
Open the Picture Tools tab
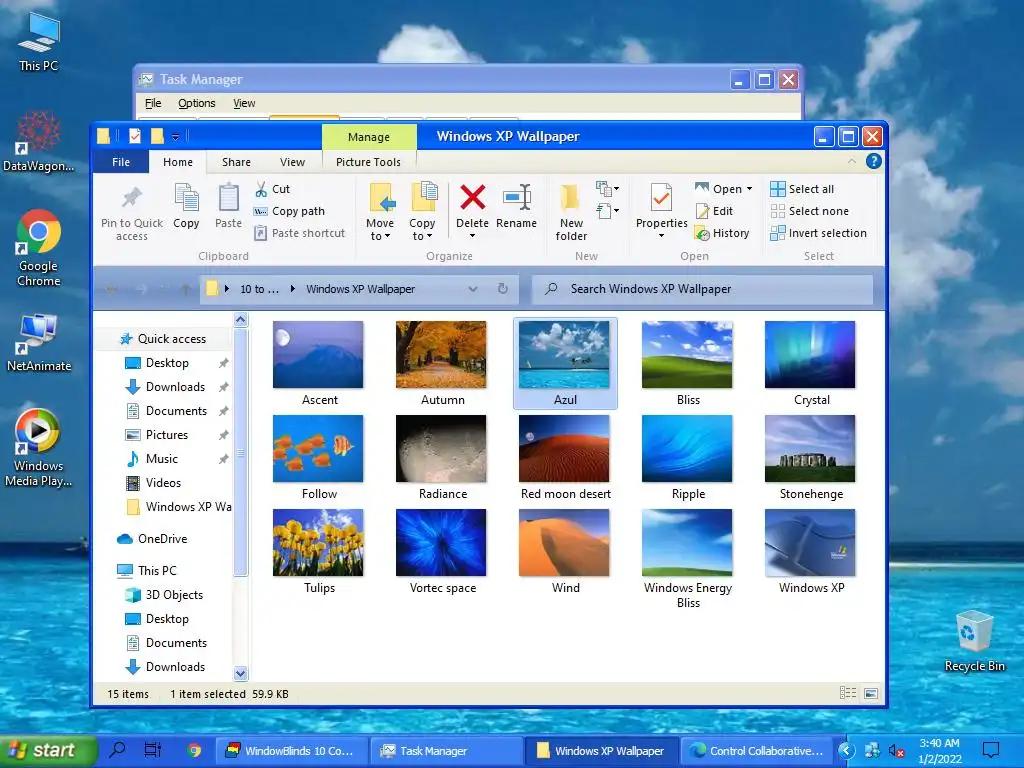click(x=368, y=162)
